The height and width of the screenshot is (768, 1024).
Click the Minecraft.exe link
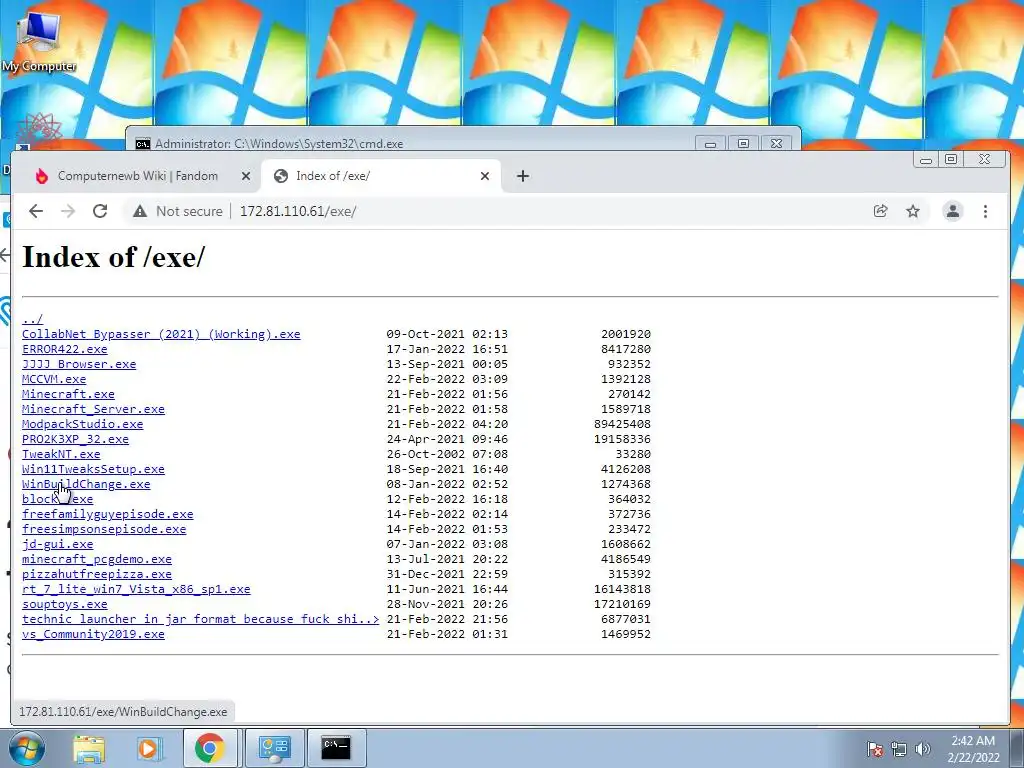click(x=69, y=394)
